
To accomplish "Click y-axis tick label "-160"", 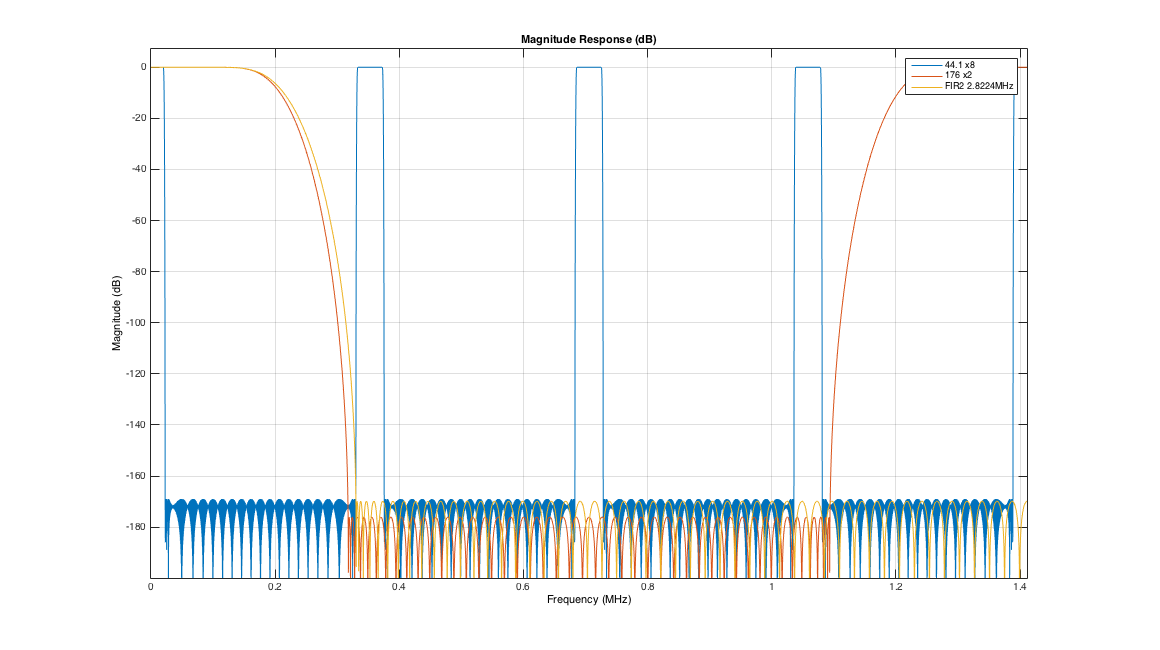I will [x=136, y=476].
